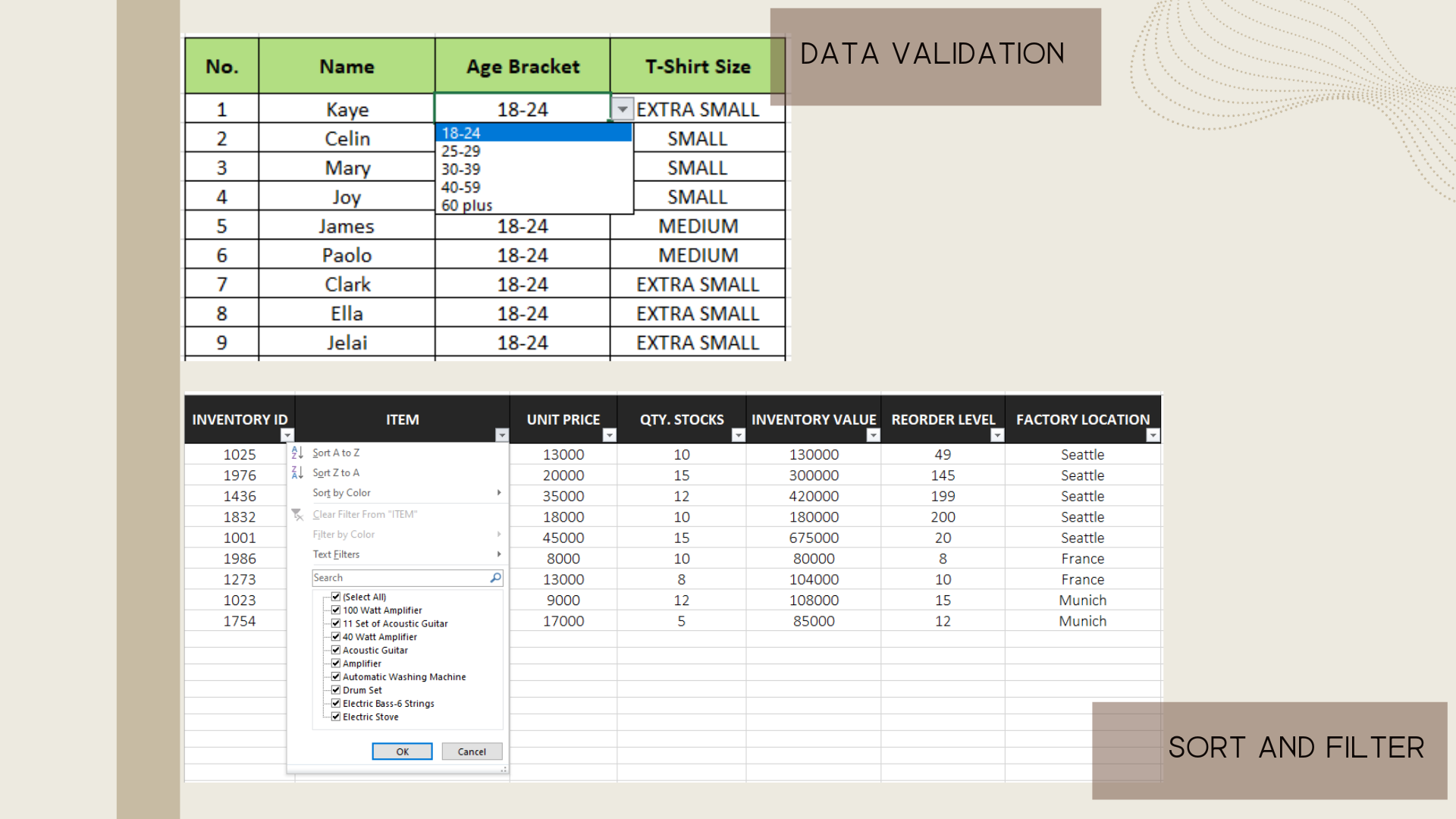The height and width of the screenshot is (819, 1456).
Task: Open the QTY. STOCKS filter dropdown
Action: (738, 435)
